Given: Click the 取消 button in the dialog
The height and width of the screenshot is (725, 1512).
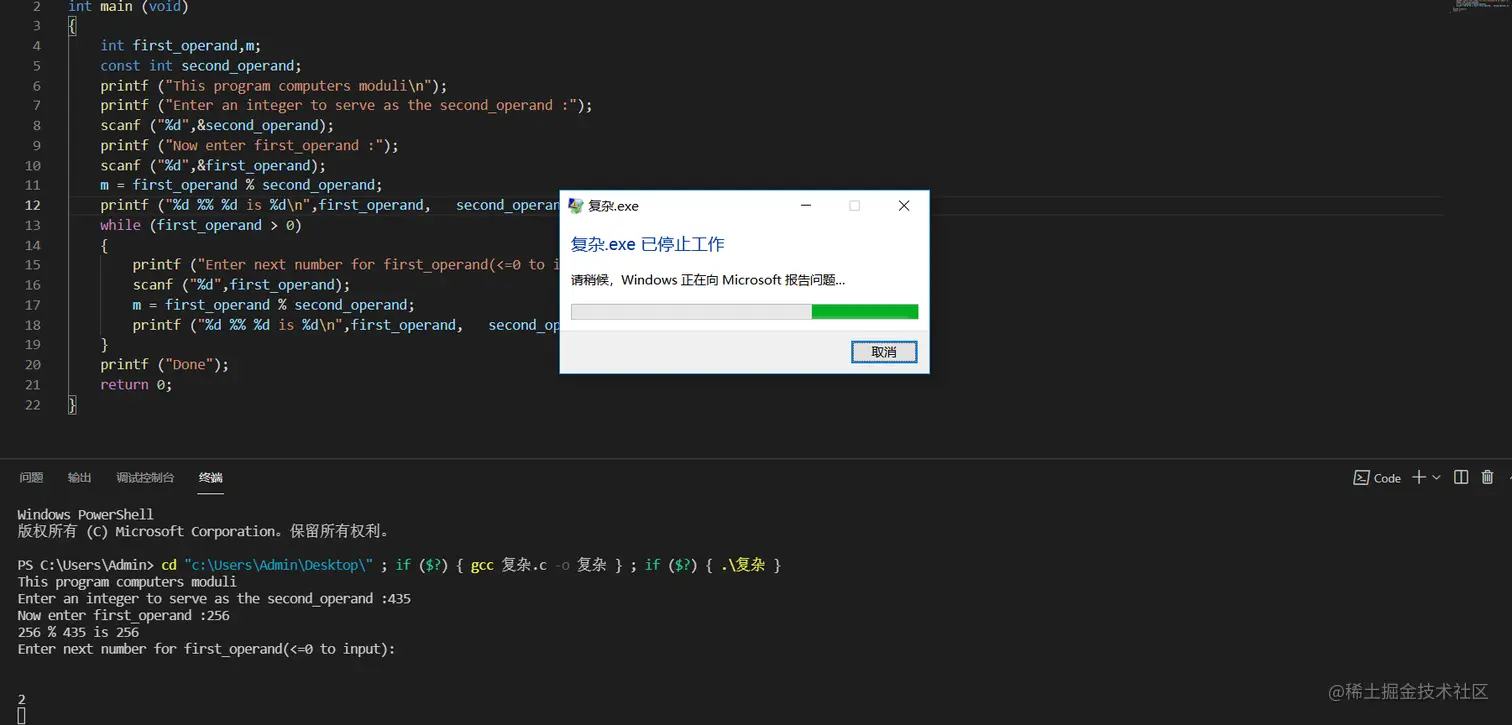Looking at the screenshot, I should click(x=884, y=352).
